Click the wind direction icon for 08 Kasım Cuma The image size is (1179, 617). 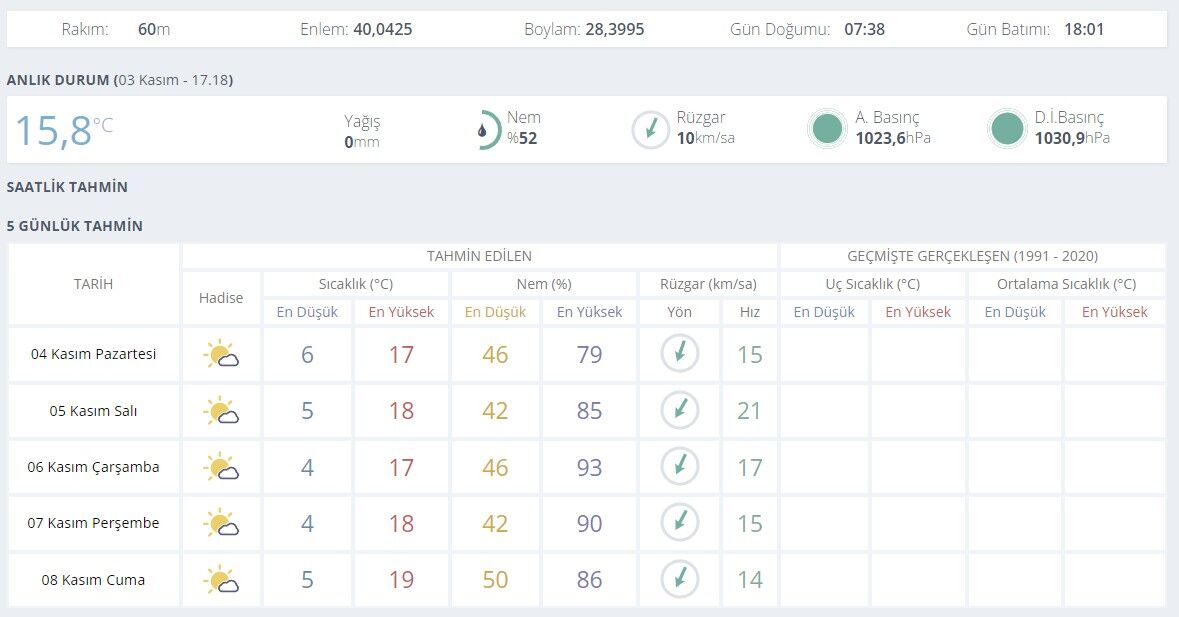pos(680,579)
